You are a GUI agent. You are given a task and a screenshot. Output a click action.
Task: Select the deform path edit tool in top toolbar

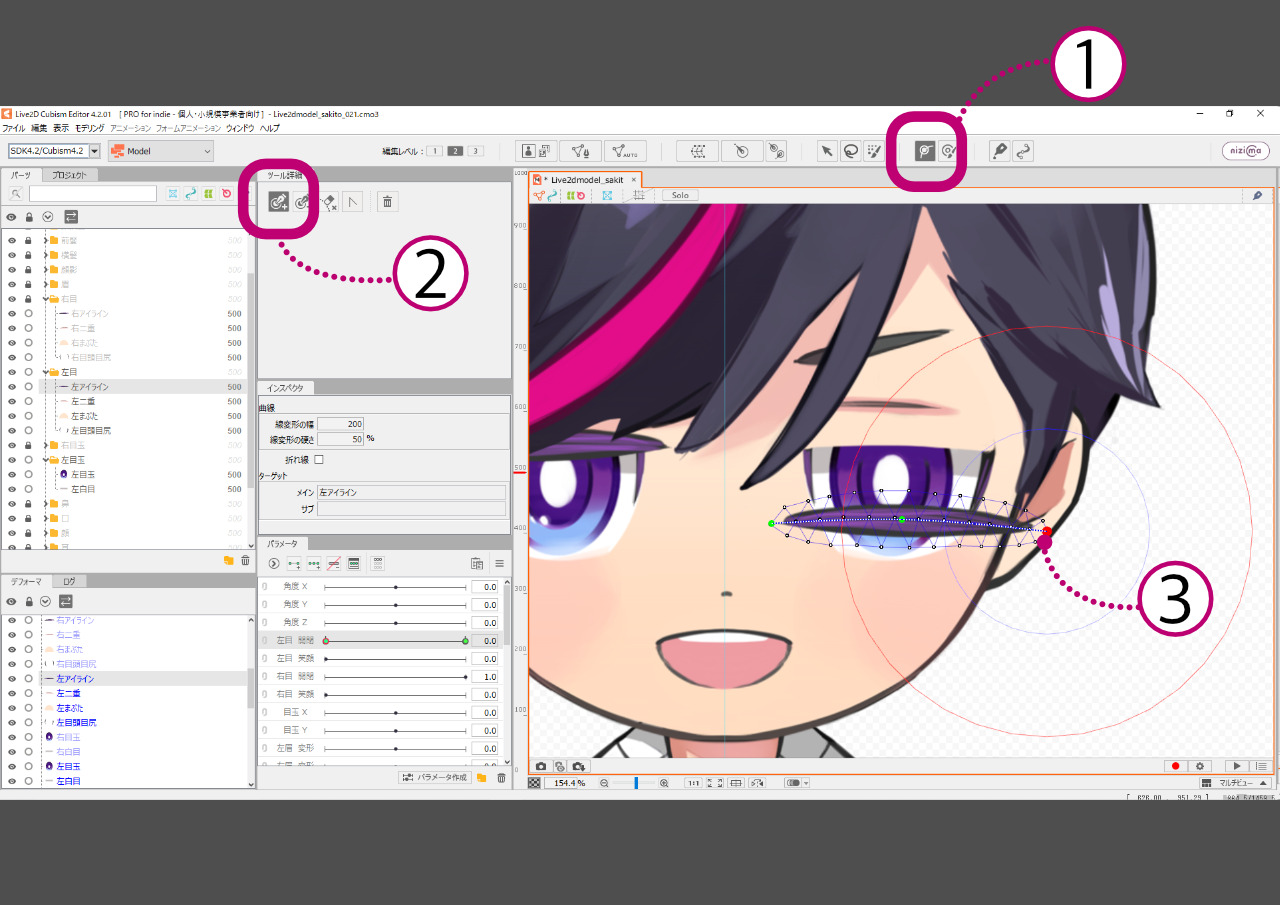[926, 151]
